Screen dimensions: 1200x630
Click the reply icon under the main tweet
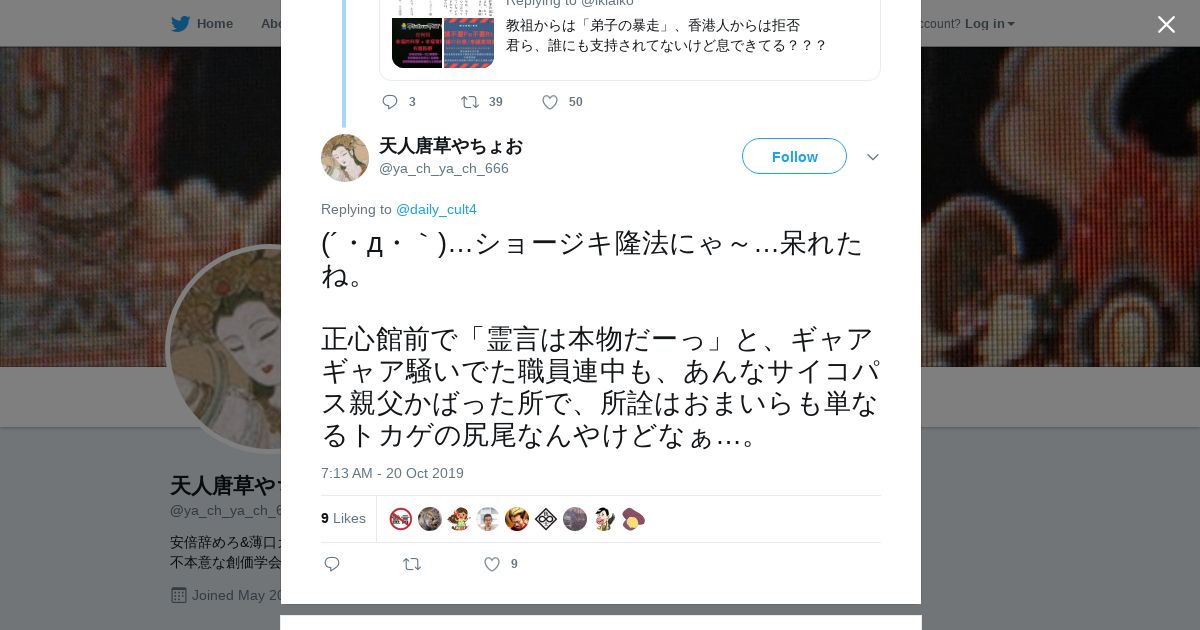click(332, 564)
